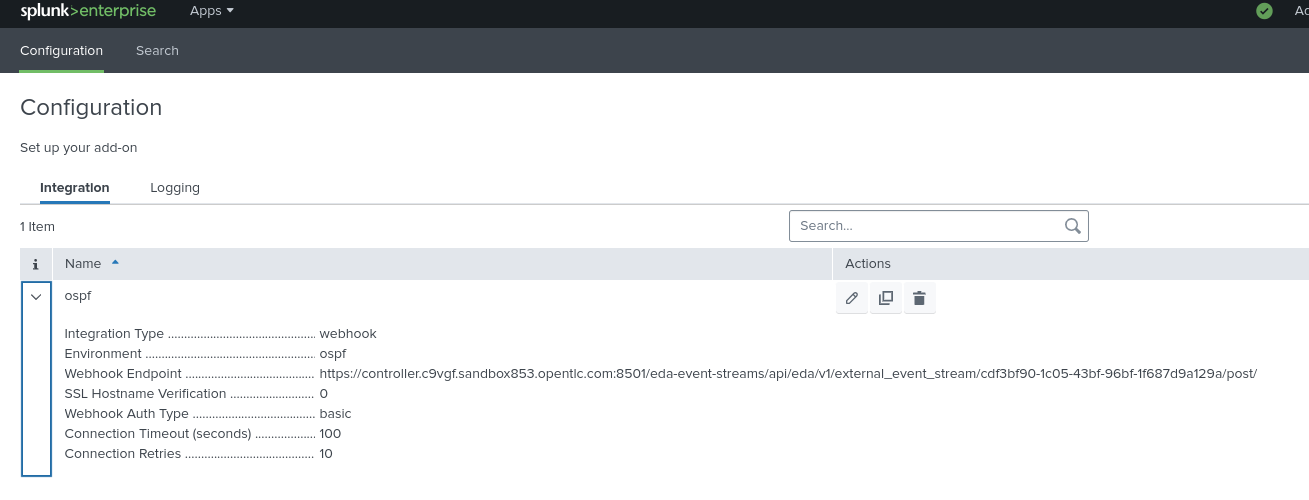Select the Integration tab
Viewport: 1309px width, 500px height.
point(75,187)
